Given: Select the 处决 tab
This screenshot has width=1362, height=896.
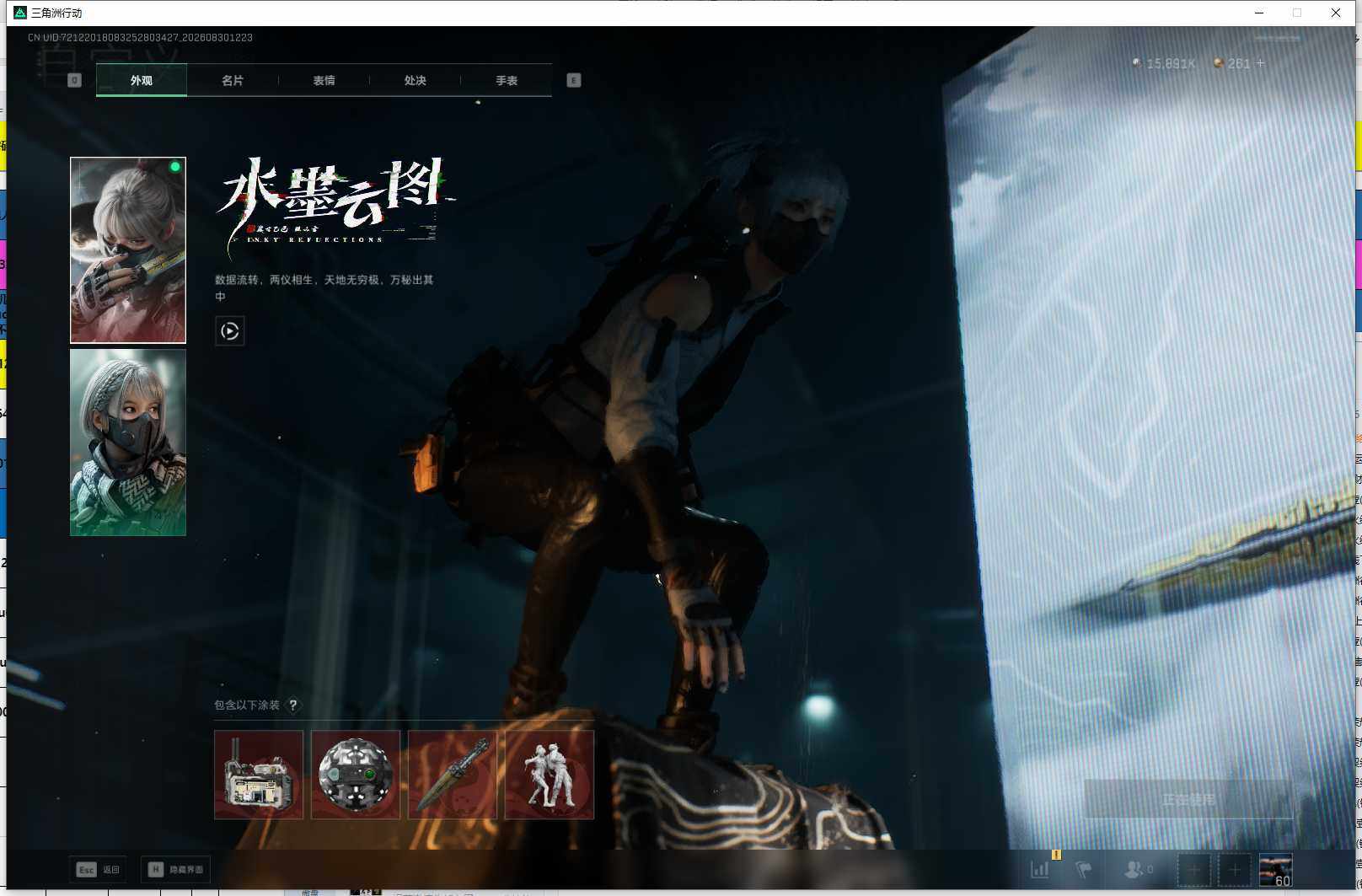Looking at the screenshot, I should 415,80.
